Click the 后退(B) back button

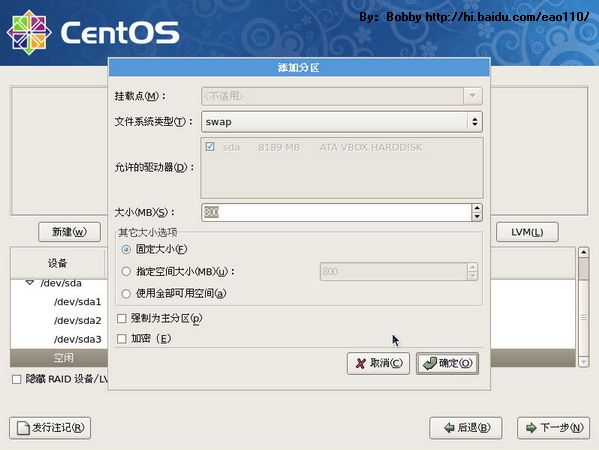pos(466,428)
